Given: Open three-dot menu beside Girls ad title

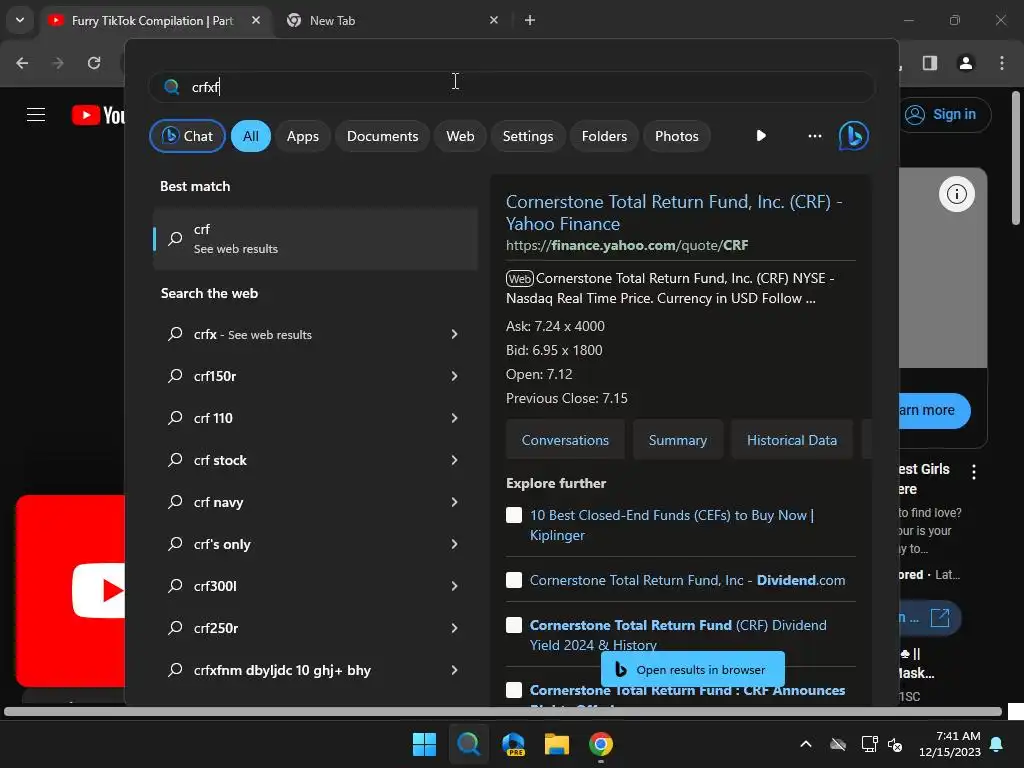Looking at the screenshot, I should click(x=974, y=472).
